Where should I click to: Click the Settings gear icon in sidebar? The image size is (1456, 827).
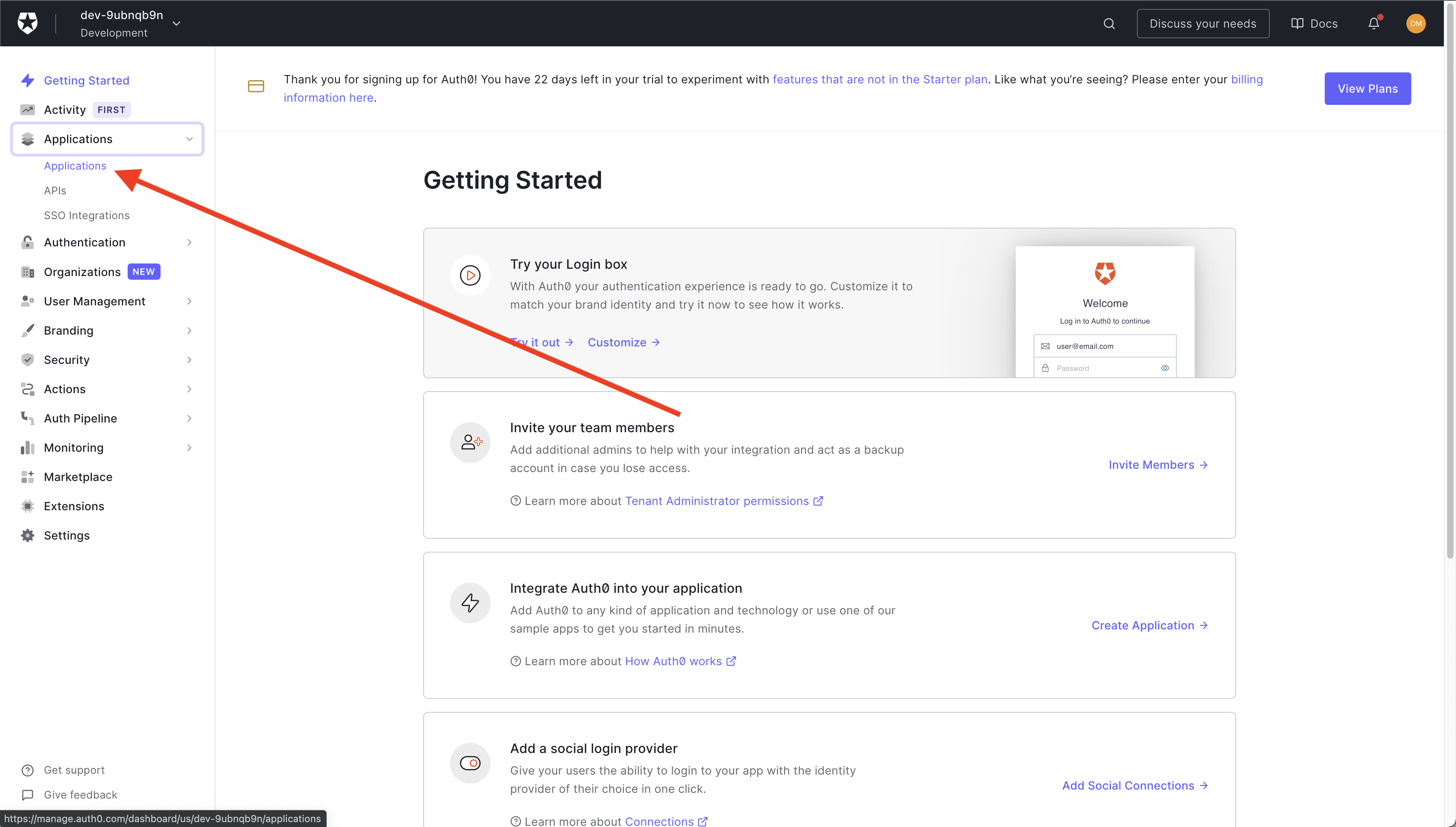[x=27, y=535]
